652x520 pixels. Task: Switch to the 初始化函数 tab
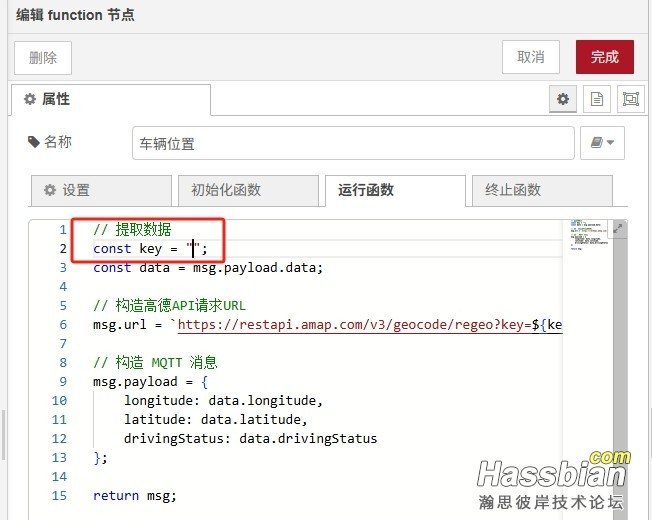[x=248, y=190]
